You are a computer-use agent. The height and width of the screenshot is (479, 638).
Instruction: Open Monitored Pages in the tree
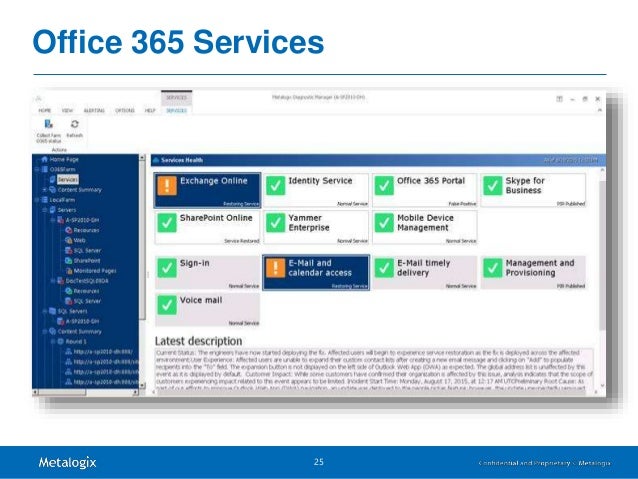[95, 271]
